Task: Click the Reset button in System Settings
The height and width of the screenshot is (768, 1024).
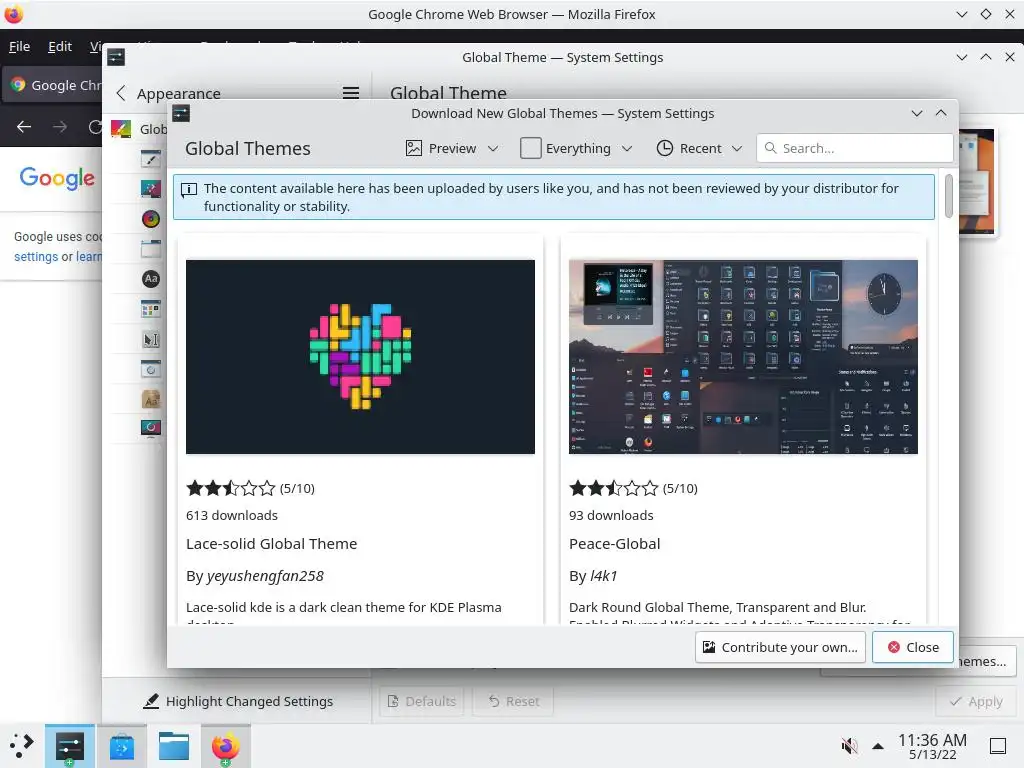Action: click(x=514, y=701)
